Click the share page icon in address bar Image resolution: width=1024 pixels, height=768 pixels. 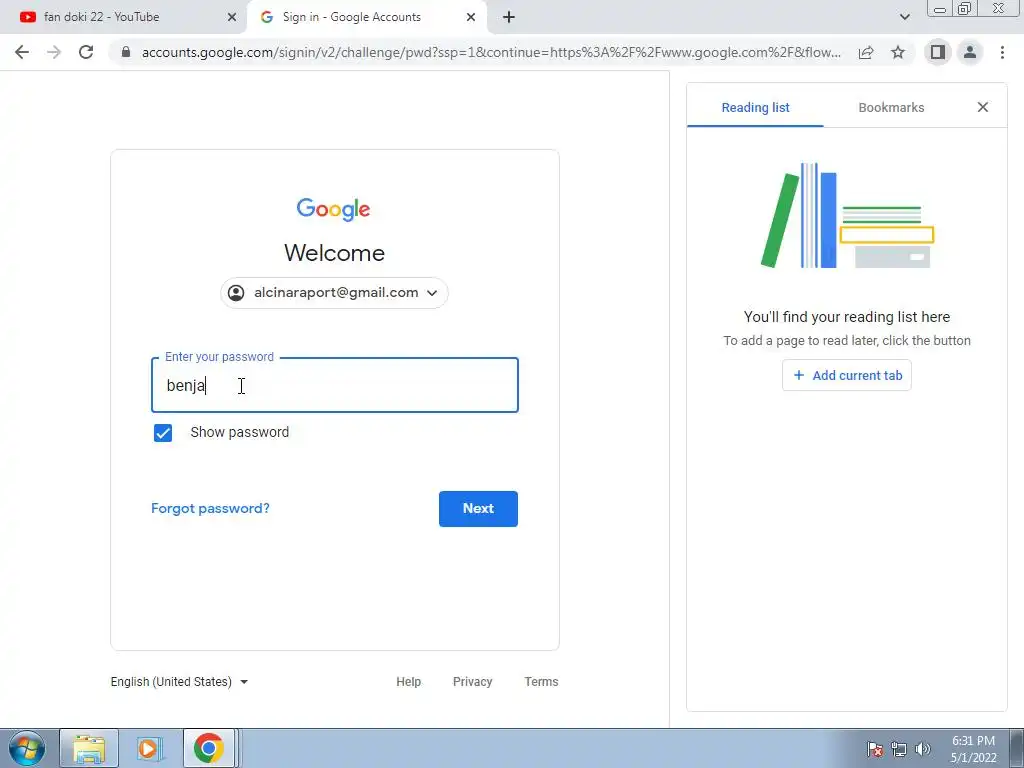coord(866,52)
